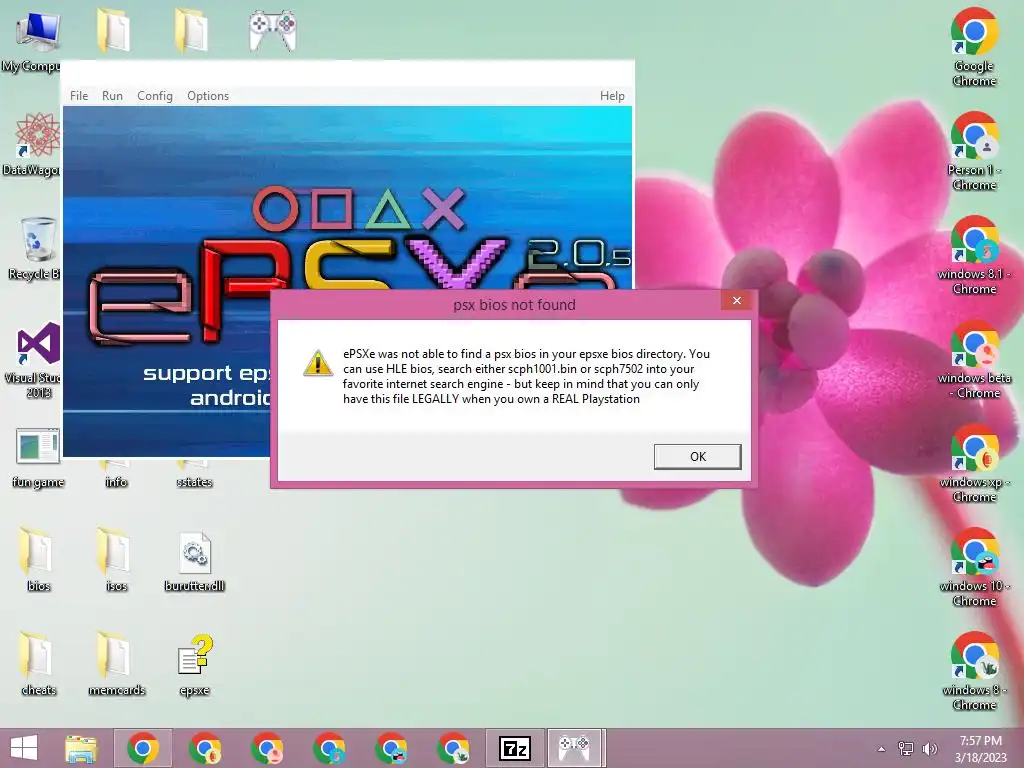Open the 7z taskbar icon
The image size is (1024, 768).
click(x=515, y=748)
